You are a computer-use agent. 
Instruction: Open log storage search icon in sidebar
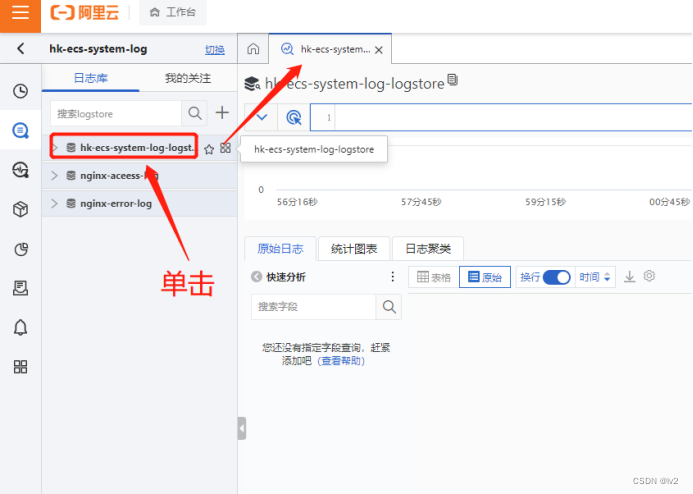click(x=20, y=130)
